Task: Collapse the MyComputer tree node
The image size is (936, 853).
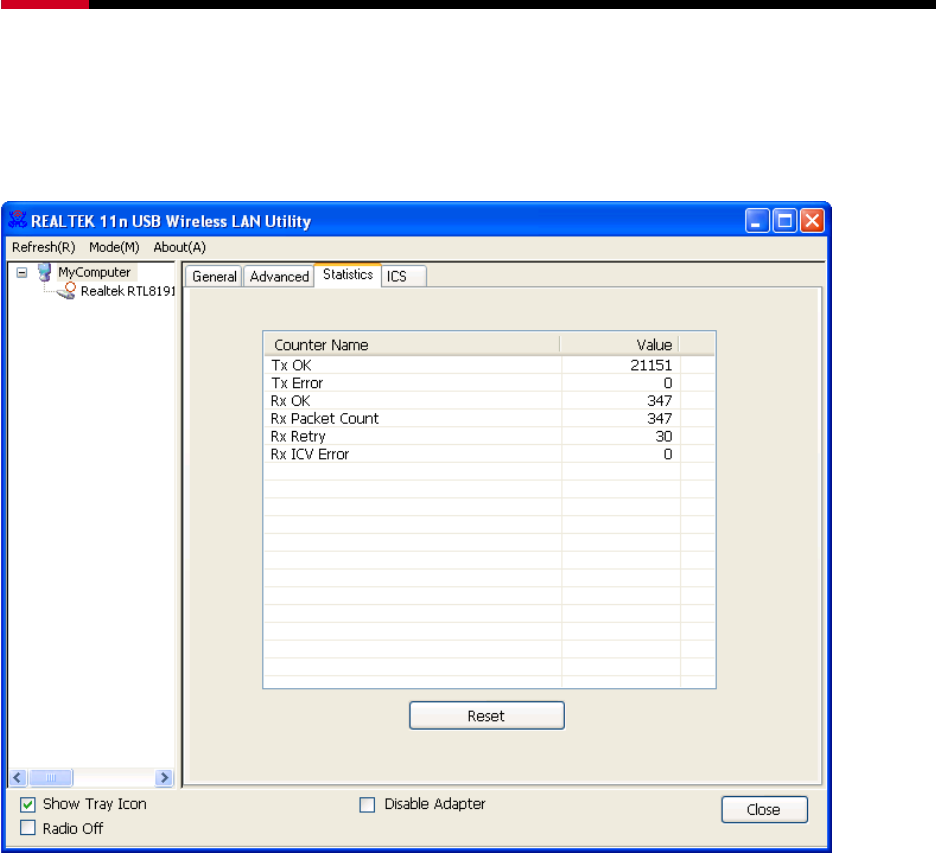Action: pyautogui.click(x=22, y=273)
